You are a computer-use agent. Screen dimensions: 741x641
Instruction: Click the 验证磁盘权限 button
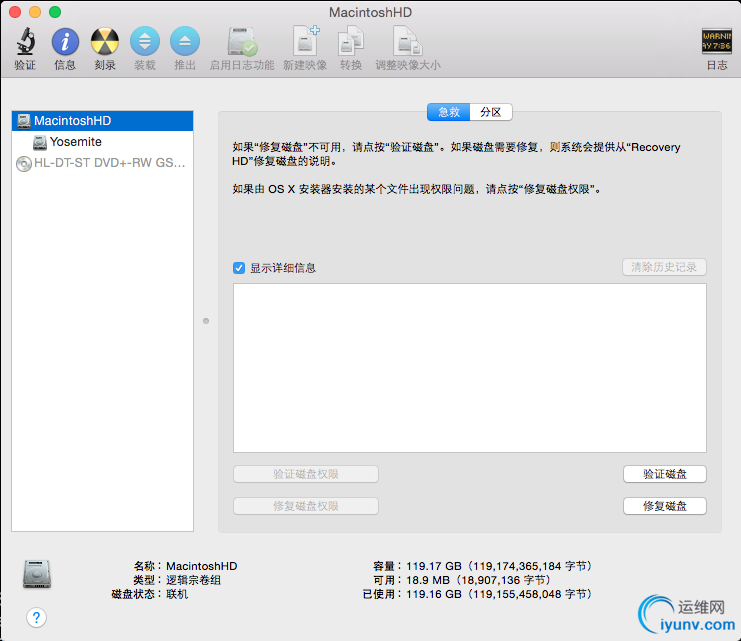tap(306, 474)
